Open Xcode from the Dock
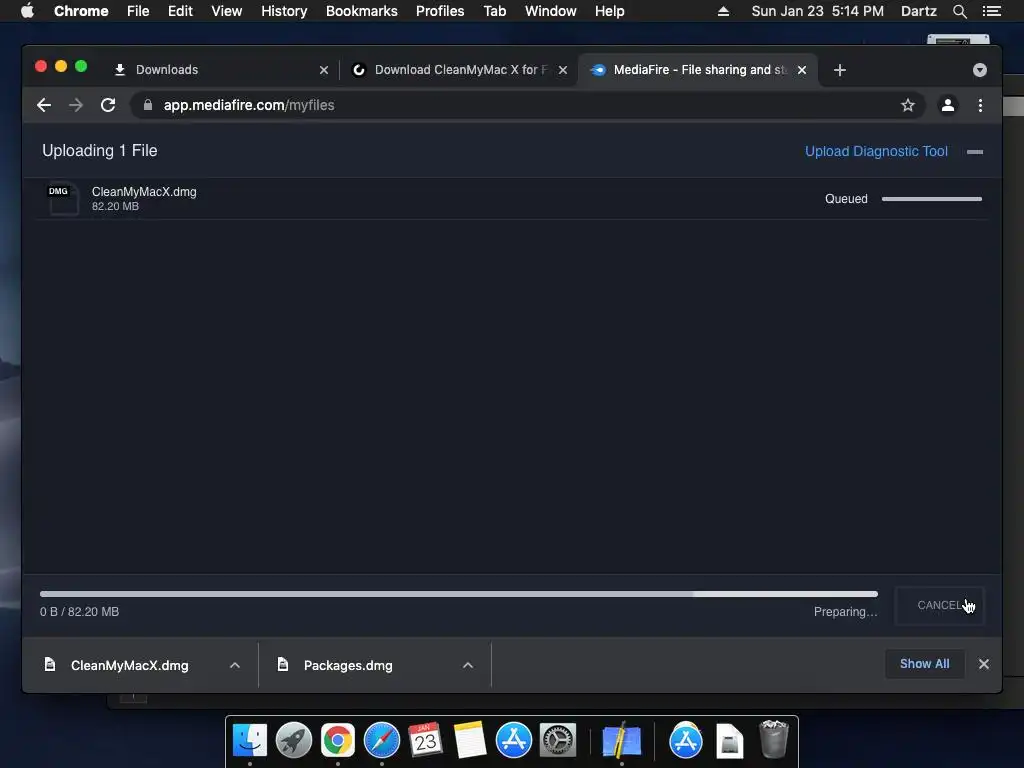 (x=621, y=741)
